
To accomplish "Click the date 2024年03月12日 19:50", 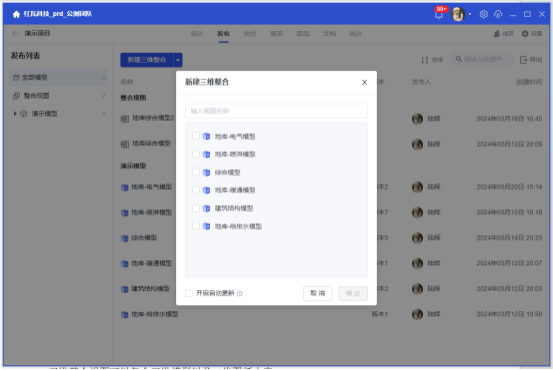I will (x=509, y=314).
